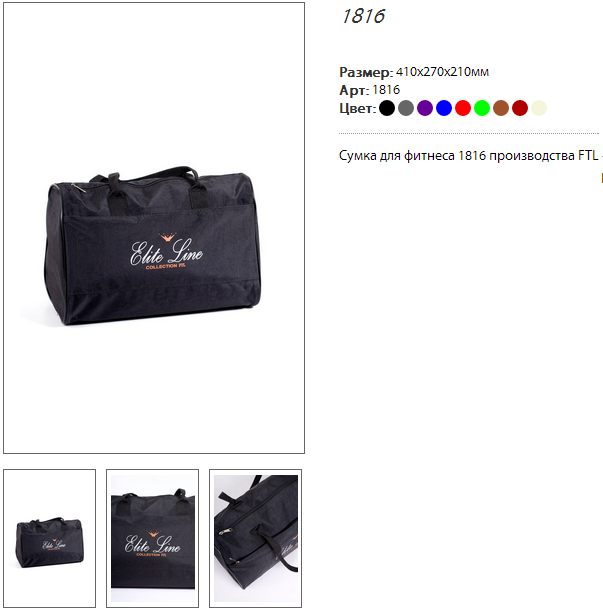Click the Elite Line logo on large bag
The image size is (603, 608).
pos(166,251)
